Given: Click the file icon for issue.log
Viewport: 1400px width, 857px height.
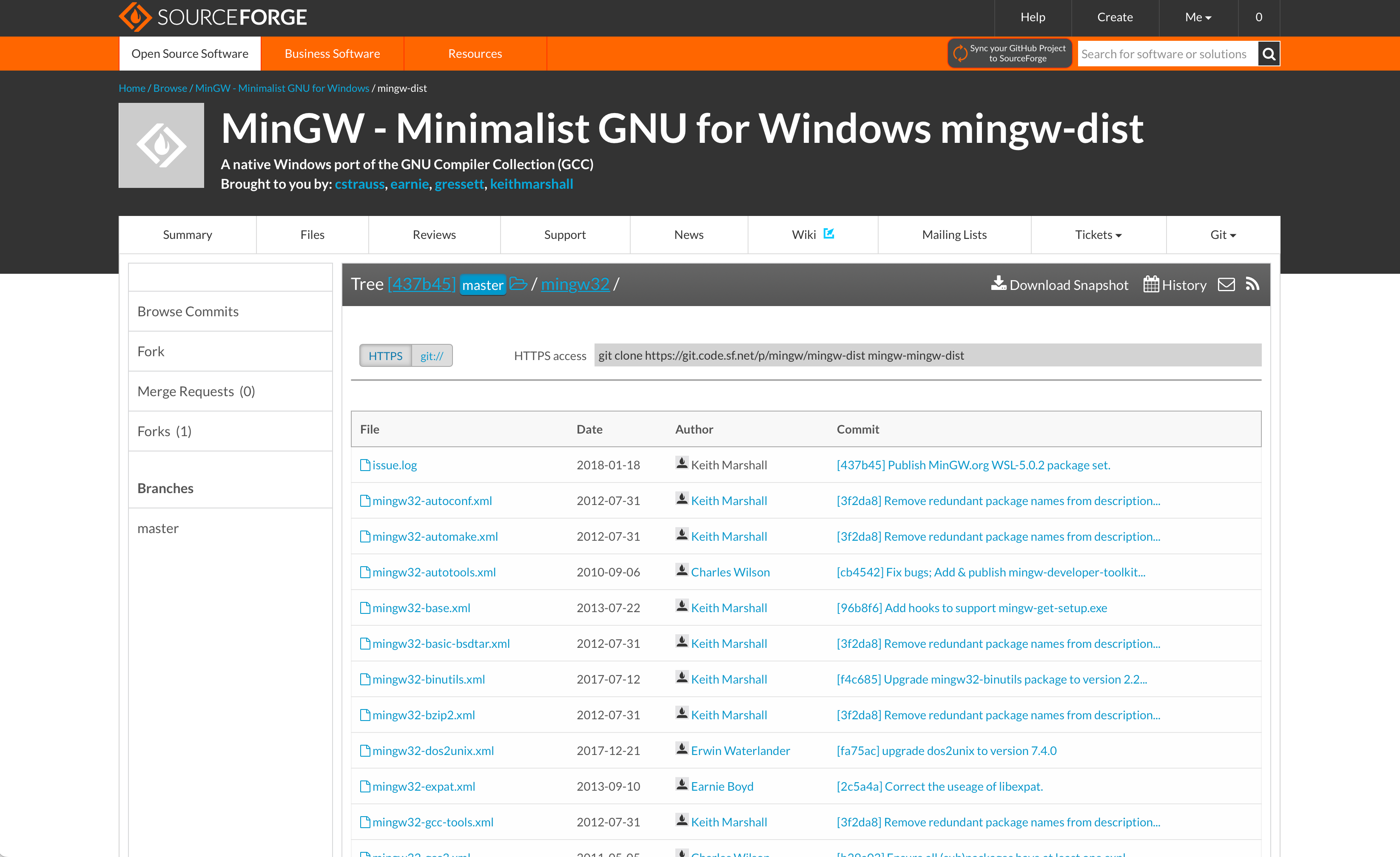Looking at the screenshot, I should pos(365,465).
